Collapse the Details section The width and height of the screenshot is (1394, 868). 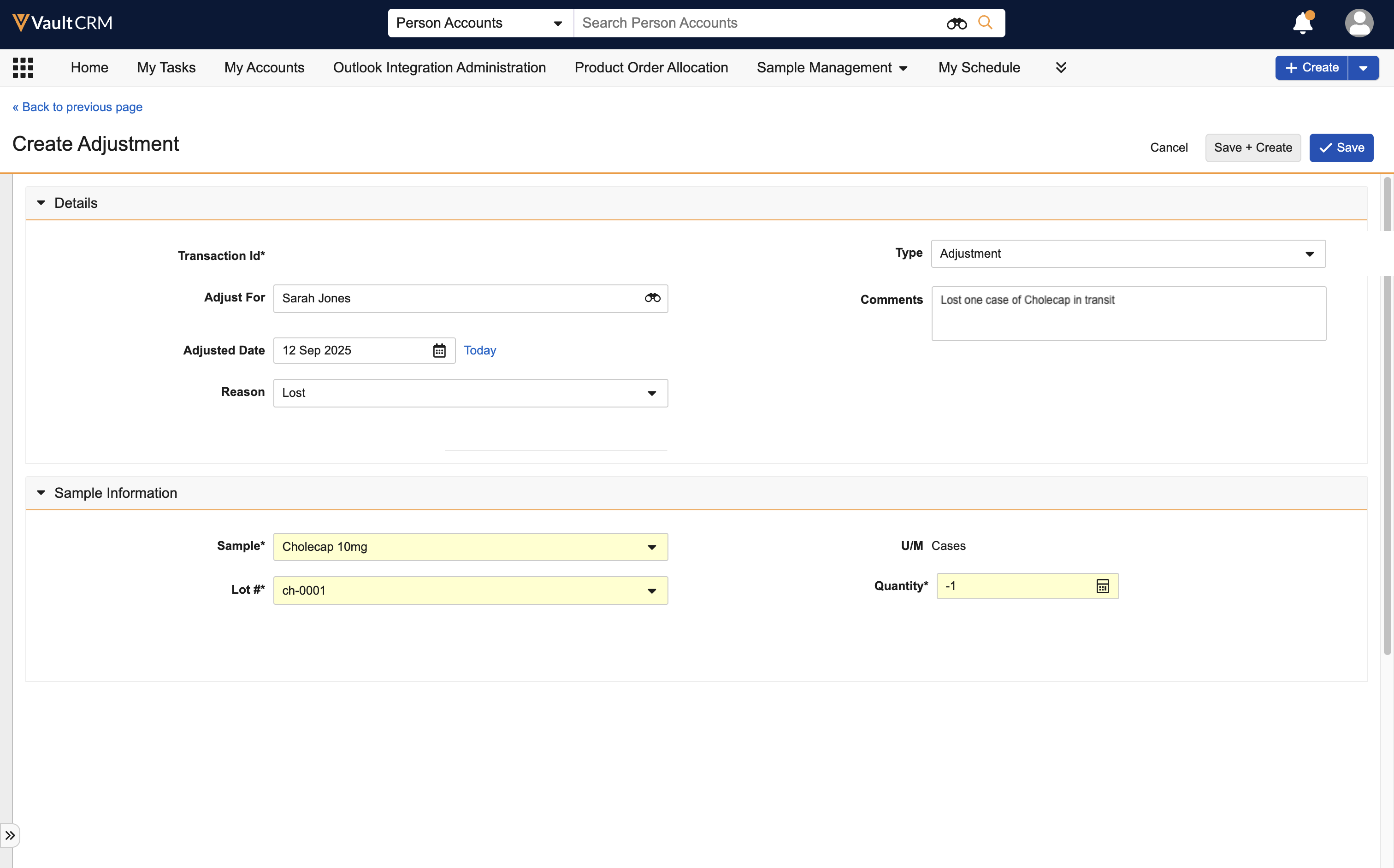tap(41, 203)
